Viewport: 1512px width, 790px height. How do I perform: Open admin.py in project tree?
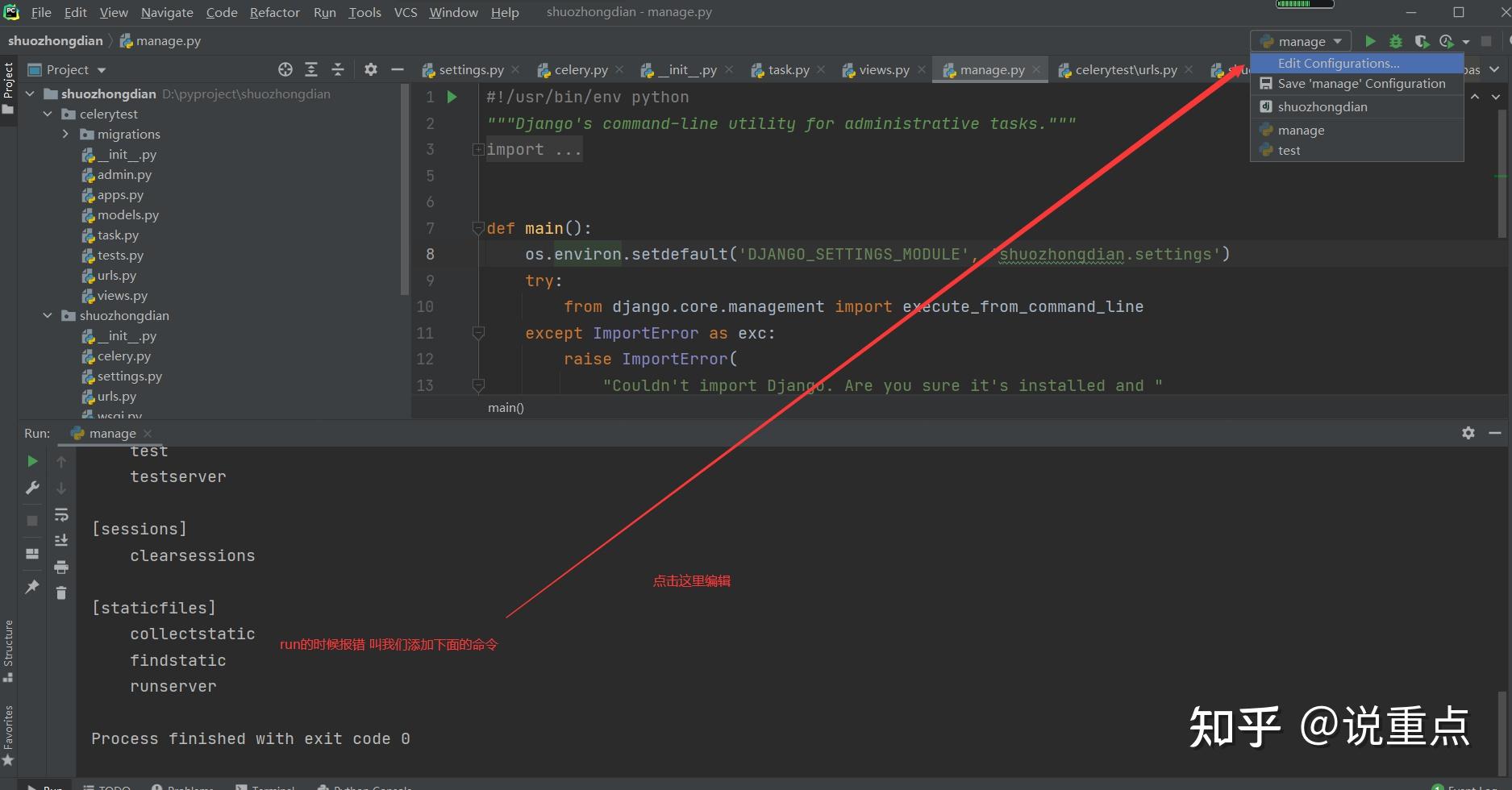click(124, 174)
